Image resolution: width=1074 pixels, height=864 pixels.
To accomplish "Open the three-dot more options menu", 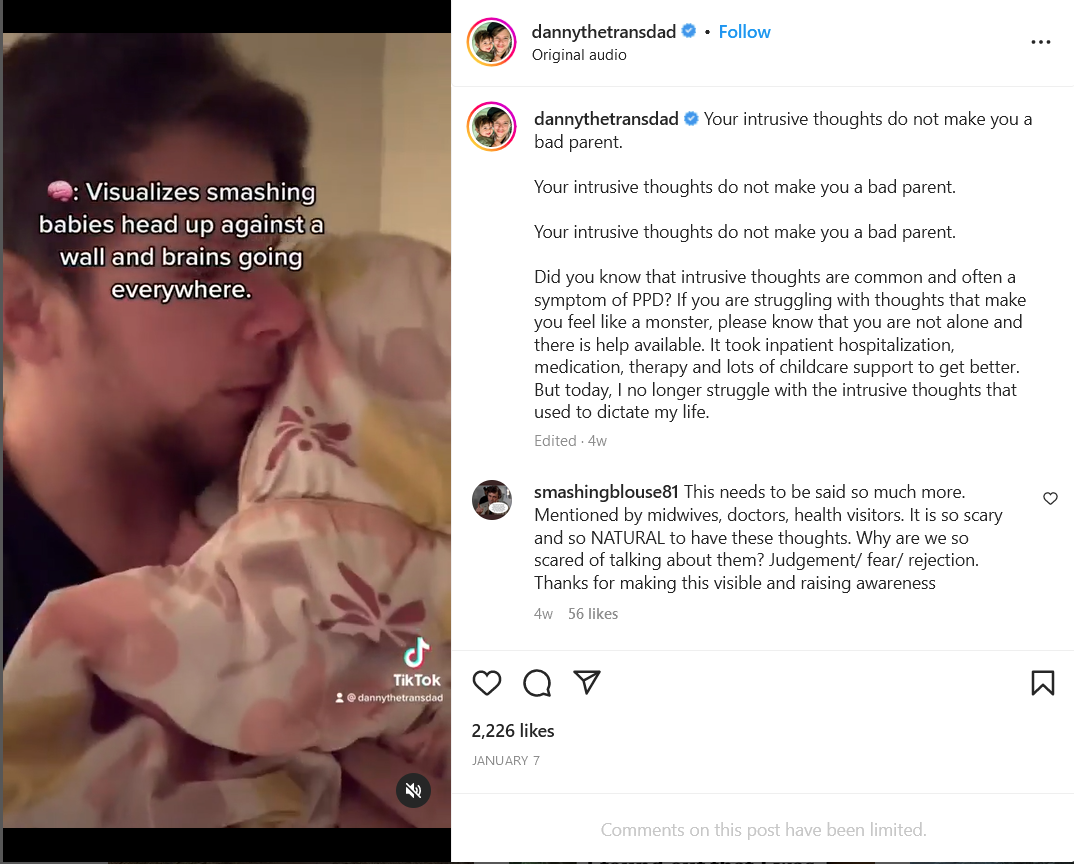I will click(1040, 42).
